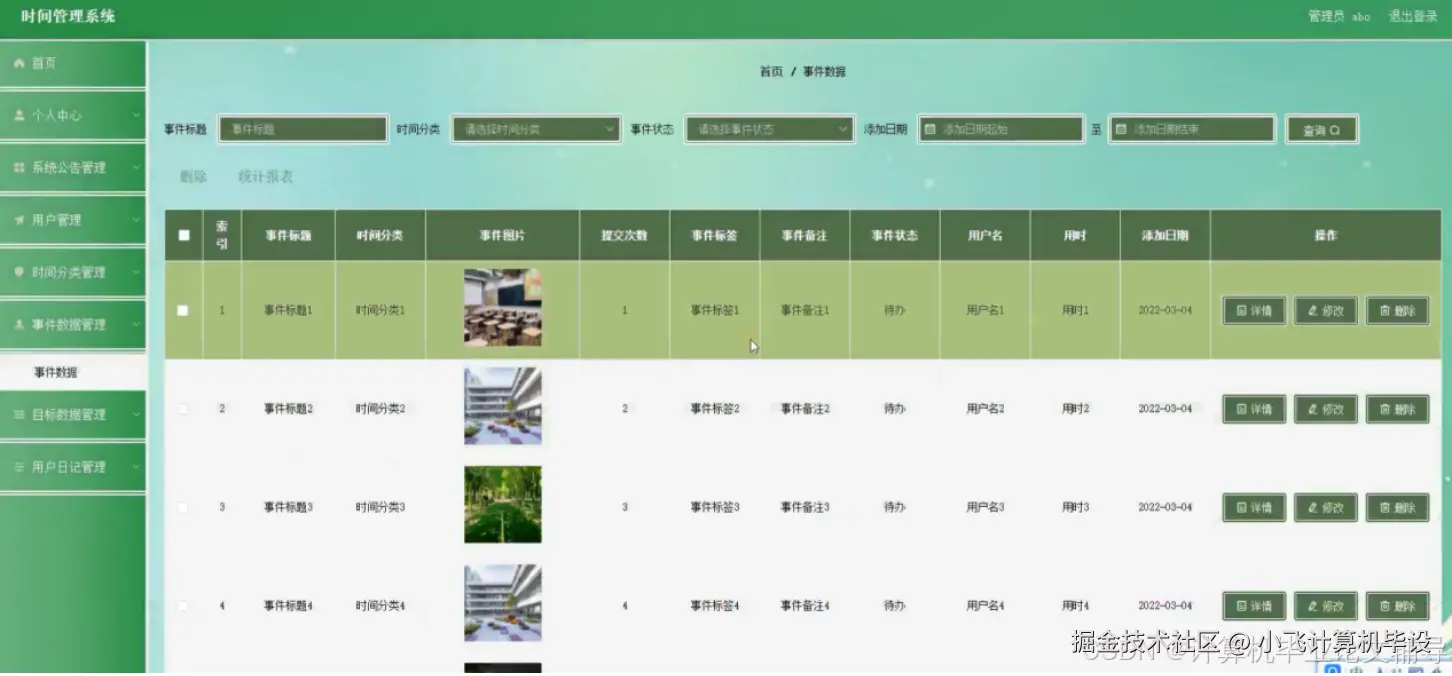
Task: Collapse 事件数据管理 using its chevron
Action: [136, 324]
